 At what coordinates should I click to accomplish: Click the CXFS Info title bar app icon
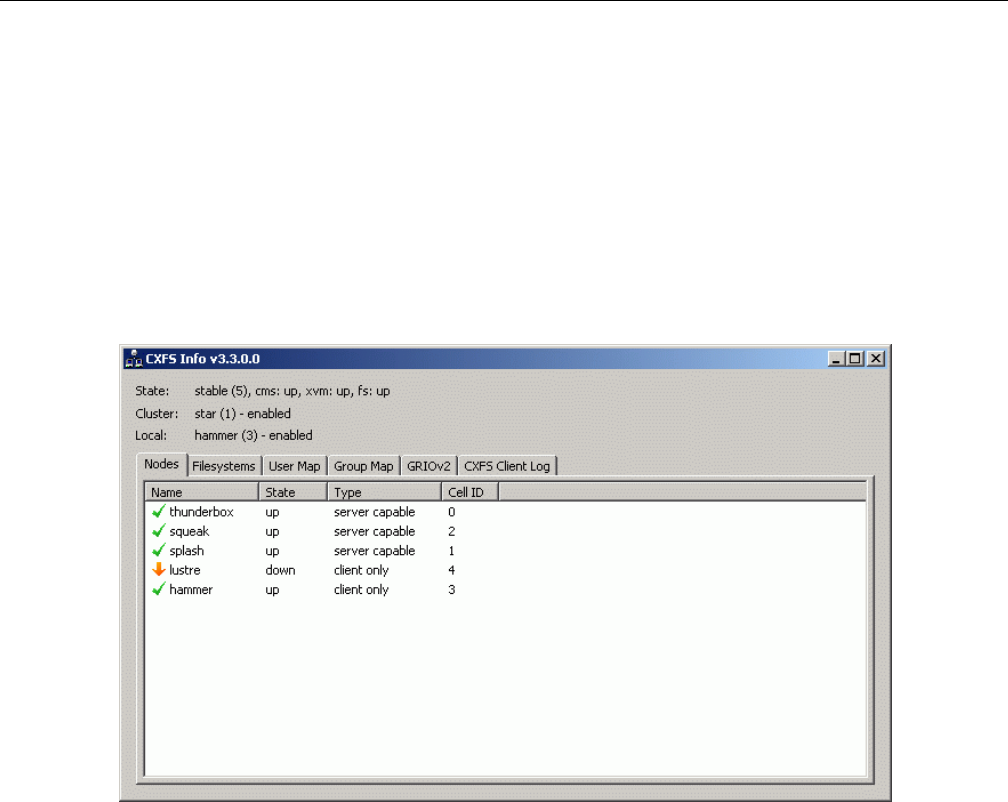pyautogui.click(x=134, y=359)
